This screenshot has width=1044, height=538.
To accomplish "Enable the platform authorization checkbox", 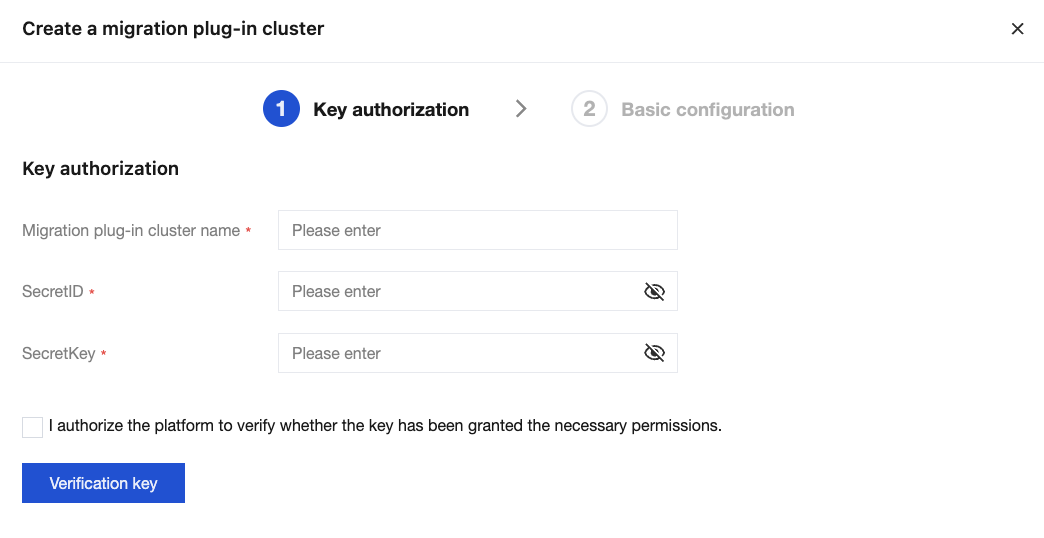I will click(33, 427).
